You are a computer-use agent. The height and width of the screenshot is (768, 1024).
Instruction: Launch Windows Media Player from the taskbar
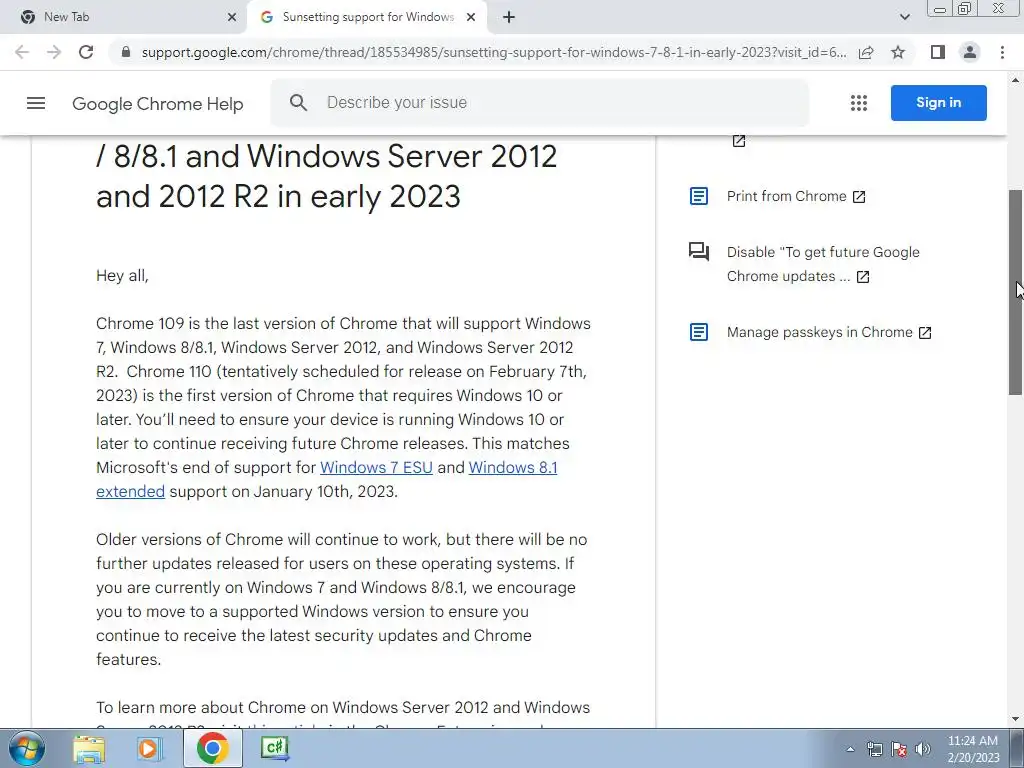149,748
